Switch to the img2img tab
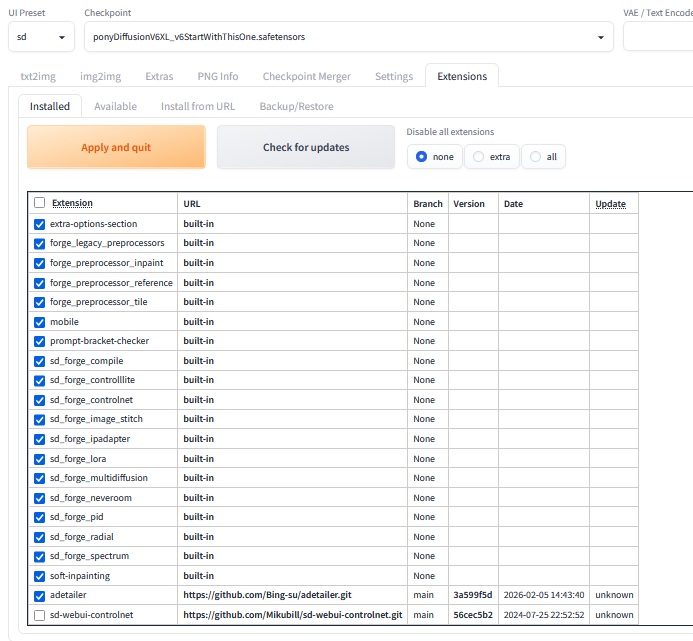Screen dimensions: 693x641 (x=100, y=76)
